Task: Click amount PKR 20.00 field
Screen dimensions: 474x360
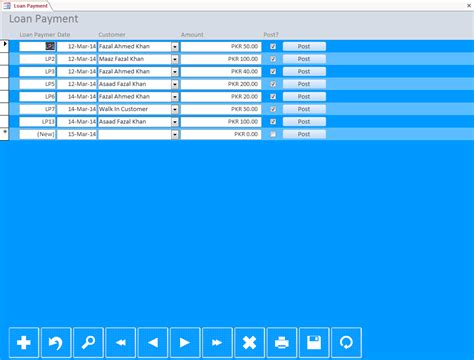Action: tap(221, 96)
